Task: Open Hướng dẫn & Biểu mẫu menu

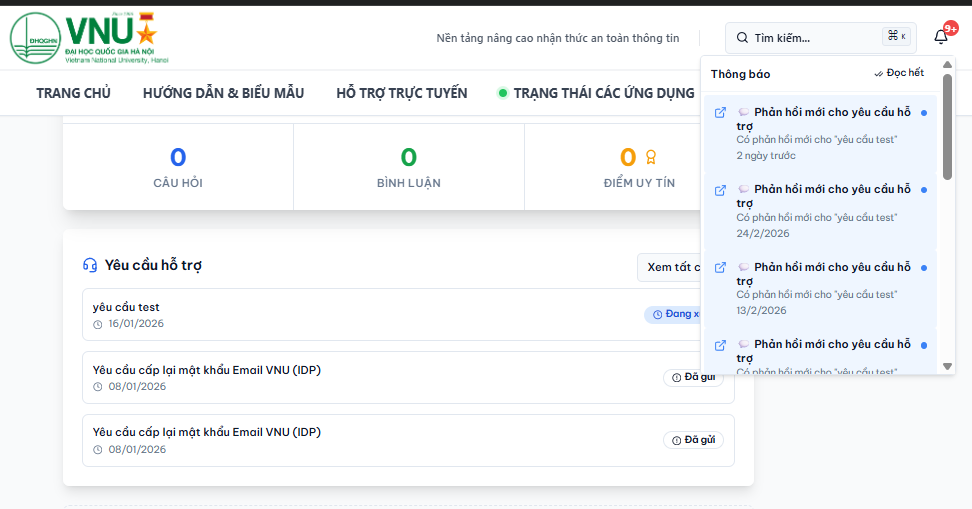Action: tap(223, 93)
